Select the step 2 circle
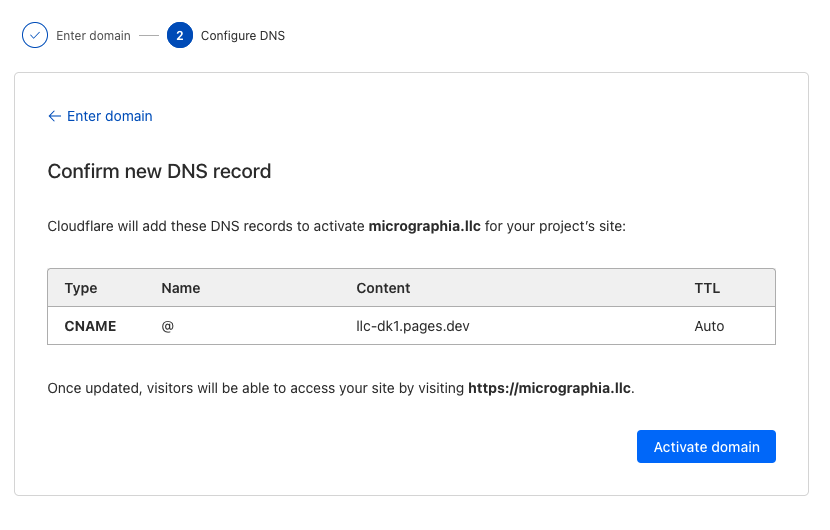830x530 pixels. click(180, 35)
